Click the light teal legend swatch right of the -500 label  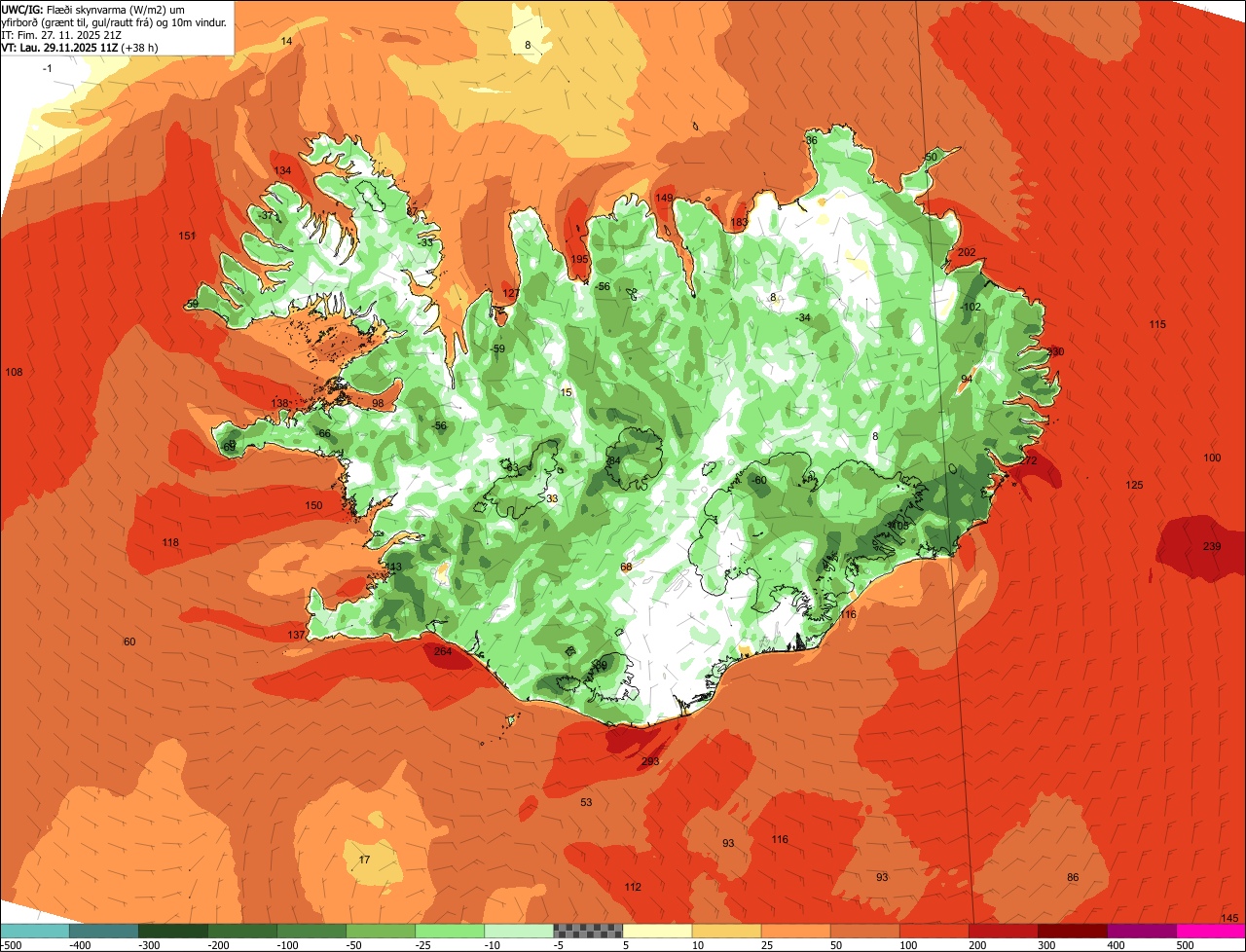34,931
